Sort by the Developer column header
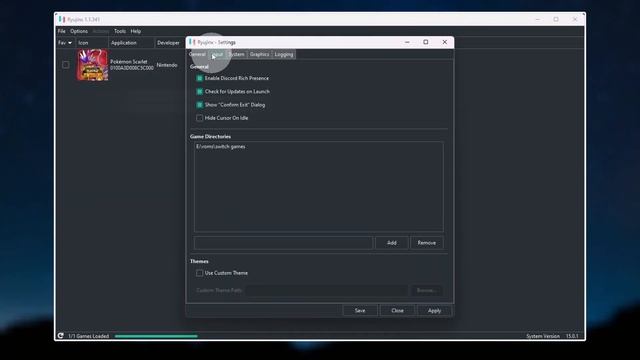640x360 pixels. (169, 43)
